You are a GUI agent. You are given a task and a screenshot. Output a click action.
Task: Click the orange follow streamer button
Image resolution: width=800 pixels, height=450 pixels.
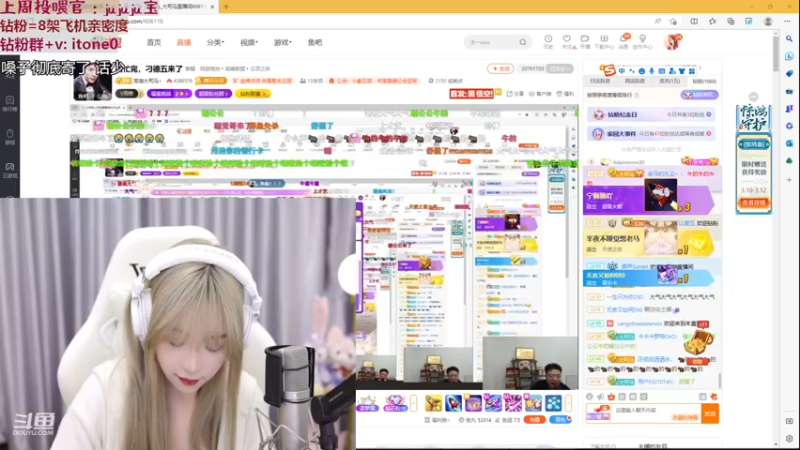click(x=500, y=68)
